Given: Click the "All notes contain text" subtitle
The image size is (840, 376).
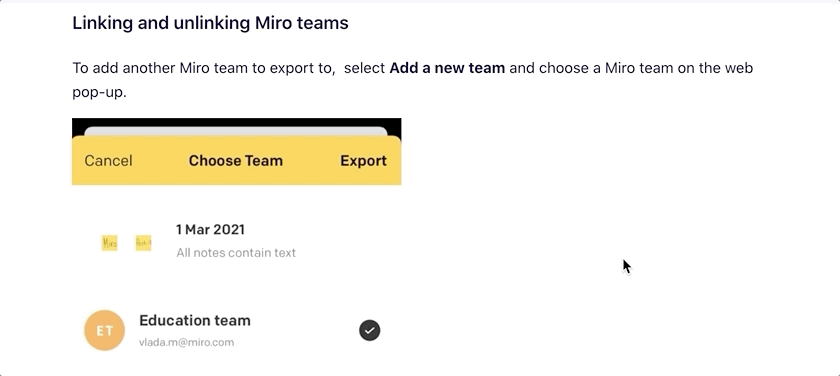Looking at the screenshot, I should point(236,253).
